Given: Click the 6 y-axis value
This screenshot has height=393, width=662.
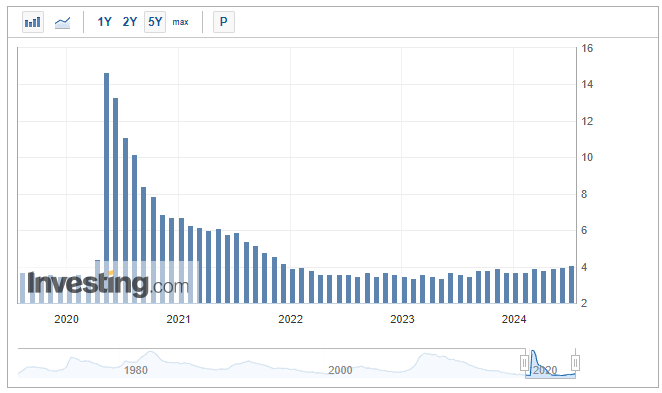Looking at the screenshot, I should pyautogui.click(x=584, y=230).
